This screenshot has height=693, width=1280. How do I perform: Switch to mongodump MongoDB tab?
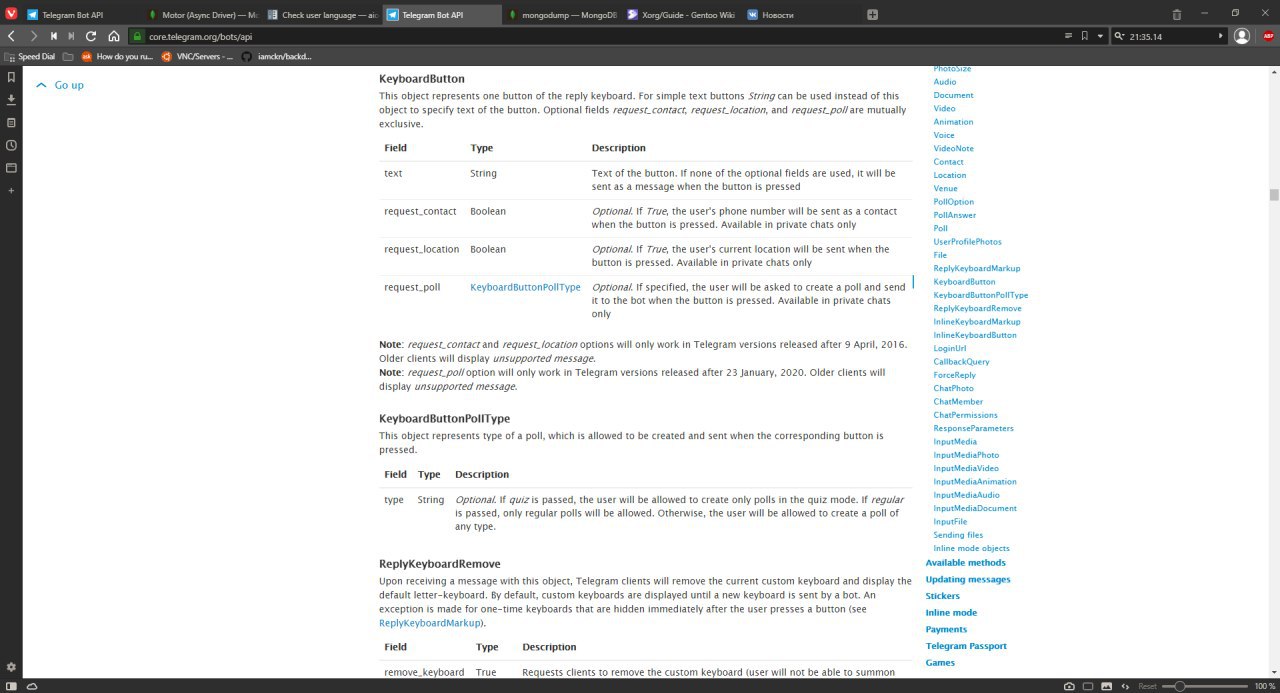pos(563,15)
